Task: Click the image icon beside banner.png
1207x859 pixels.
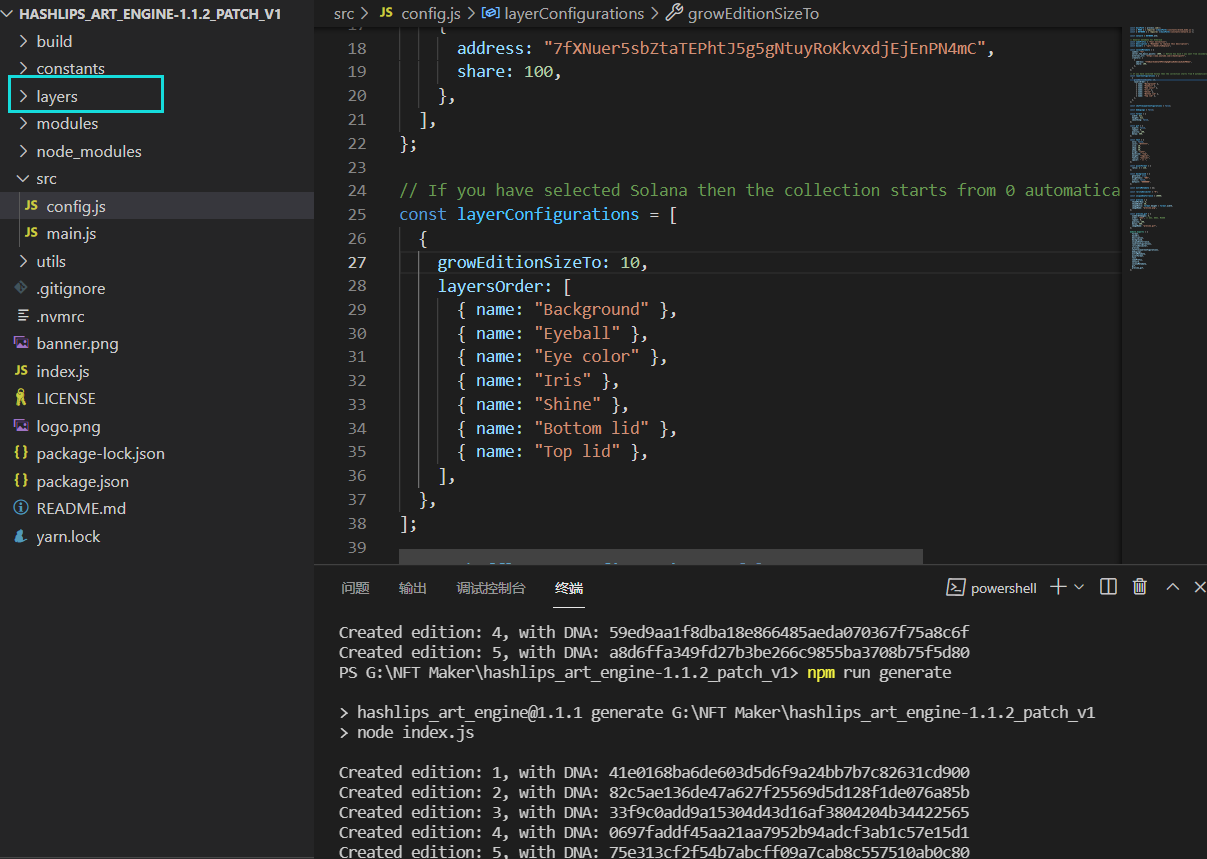Action: (21, 344)
